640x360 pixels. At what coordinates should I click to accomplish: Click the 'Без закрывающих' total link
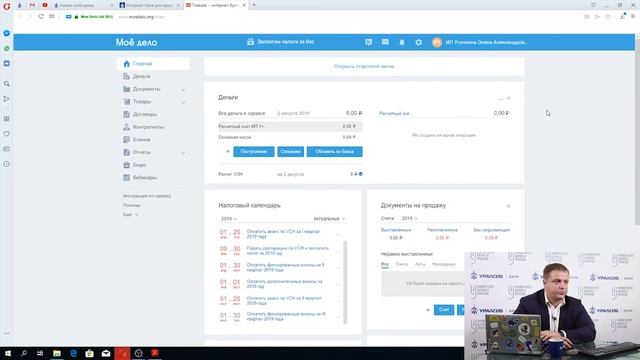pyautogui.click(x=491, y=230)
